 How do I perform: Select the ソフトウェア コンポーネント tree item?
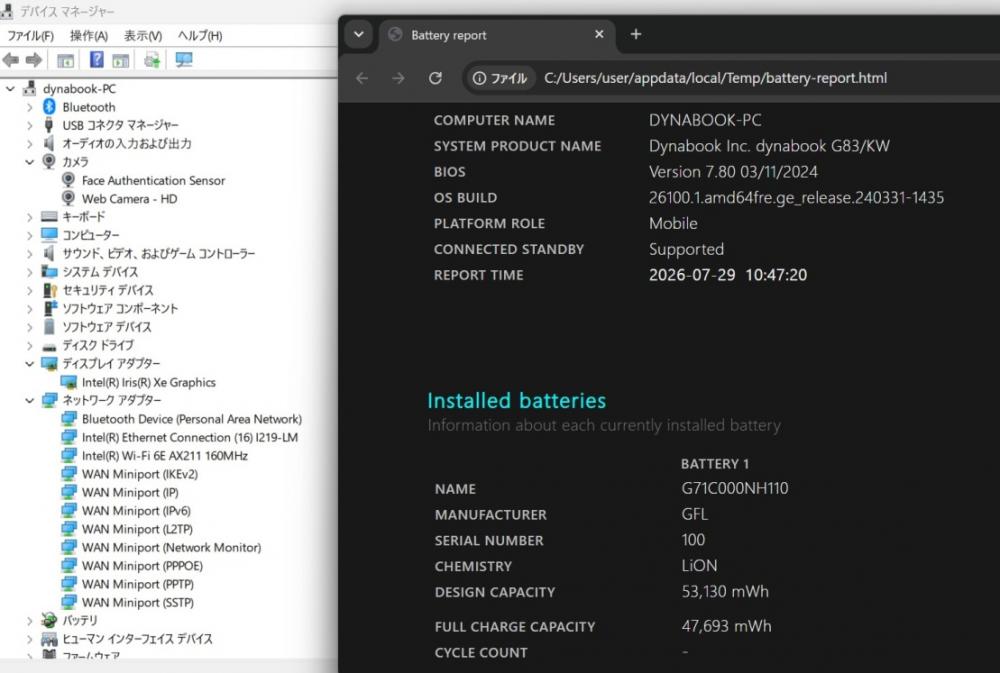point(120,309)
